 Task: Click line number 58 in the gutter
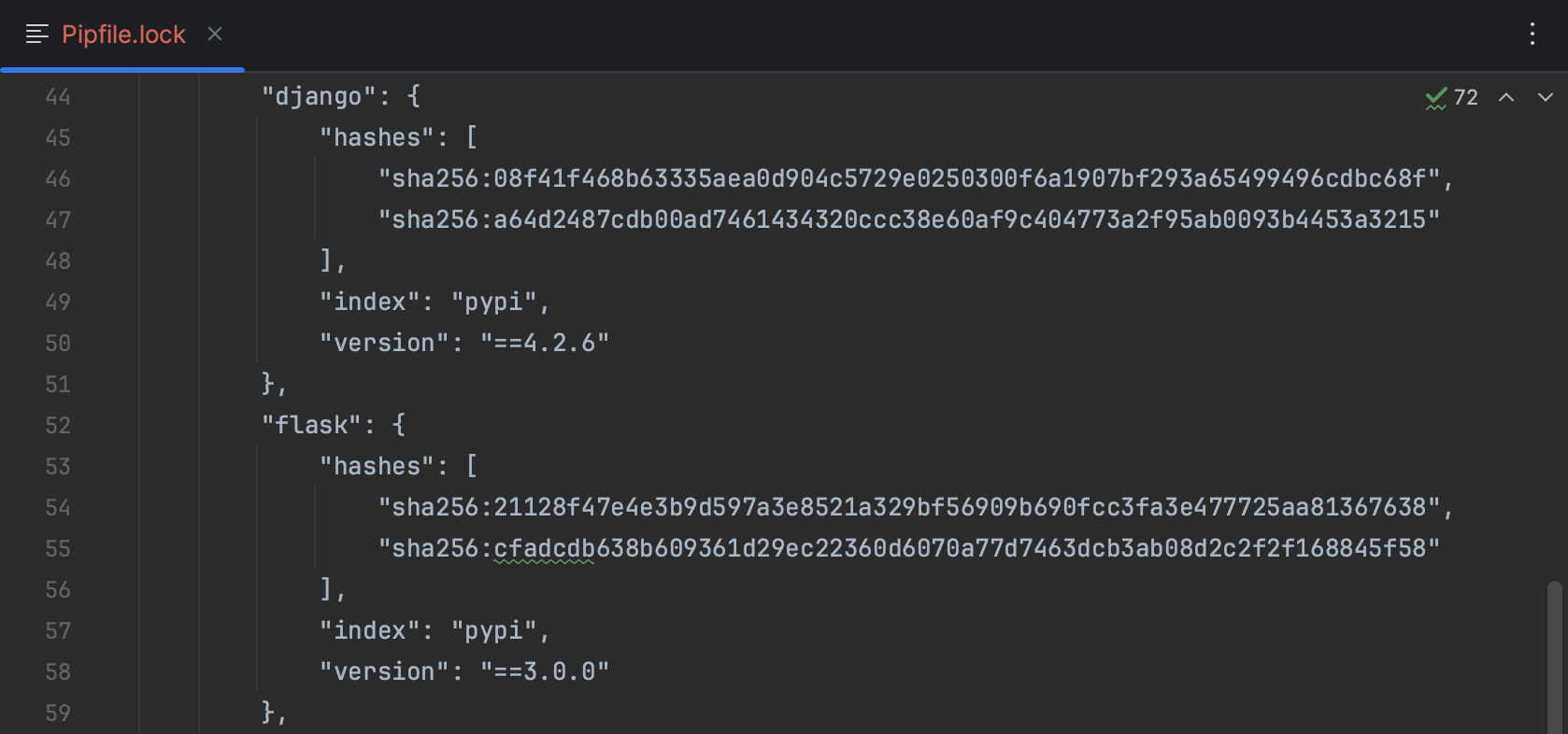[x=57, y=671]
